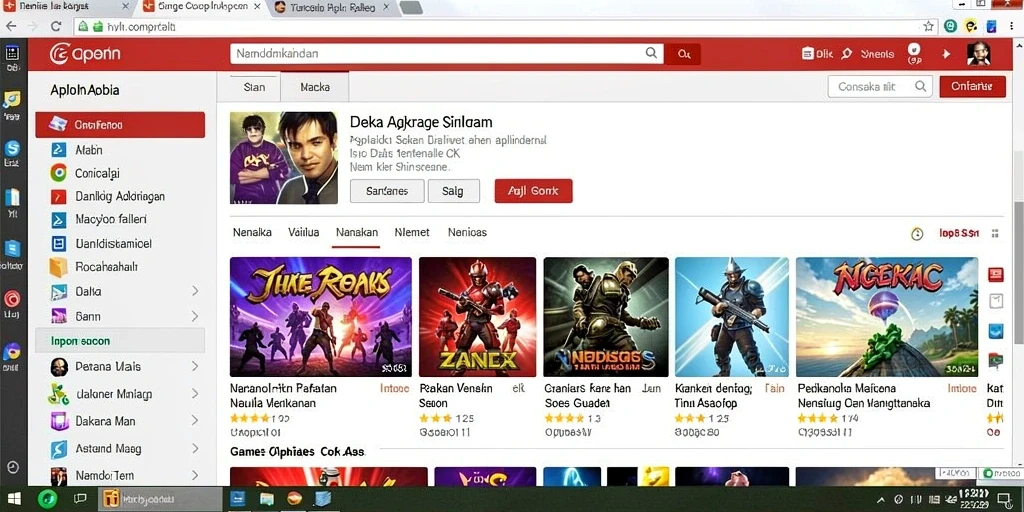This screenshot has width=1024, height=512.
Task: Click the browser reload button
Action: (56, 27)
